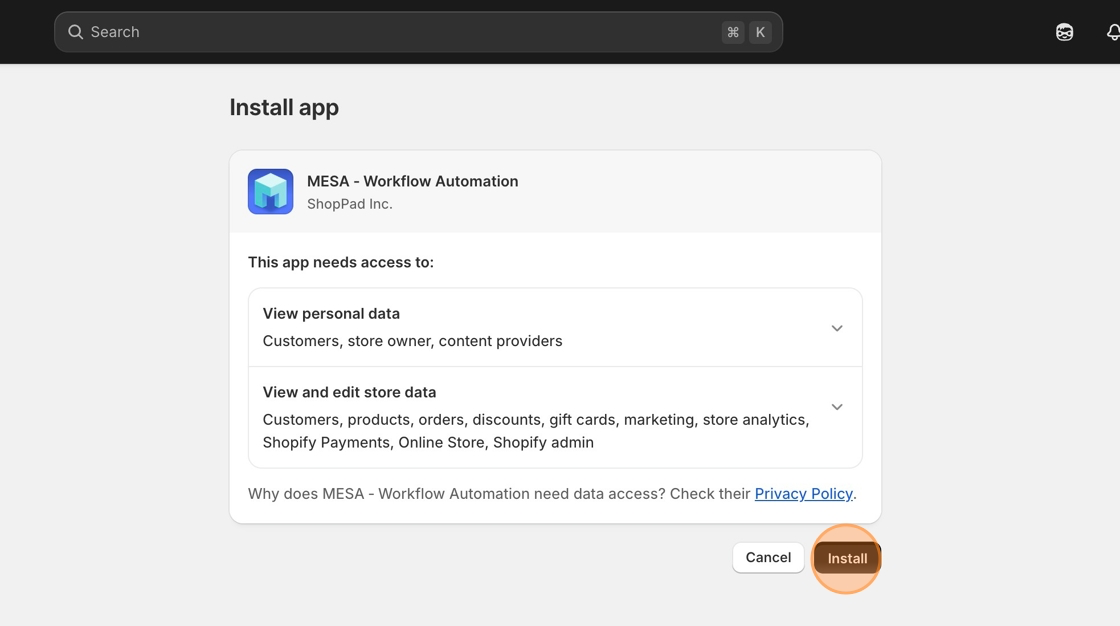
Task: Open the Privacy Policy link
Action: coord(803,494)
